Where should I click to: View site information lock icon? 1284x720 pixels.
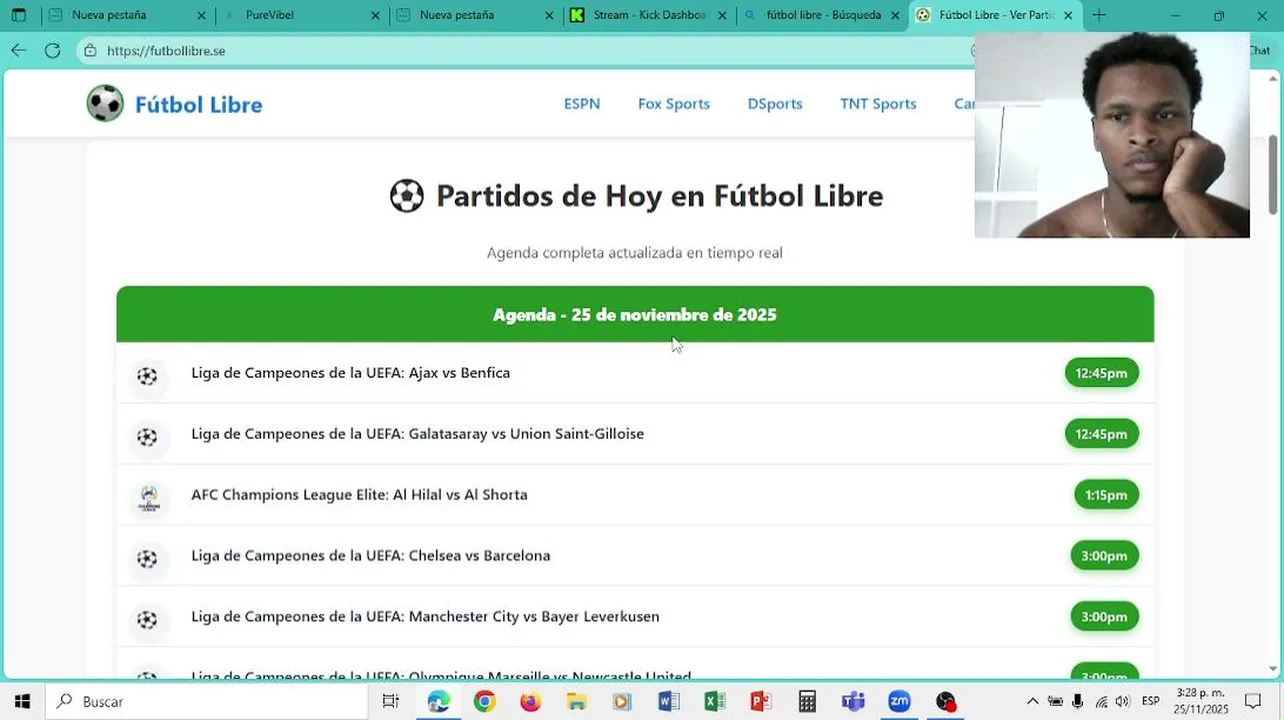(x=91, y=50)
